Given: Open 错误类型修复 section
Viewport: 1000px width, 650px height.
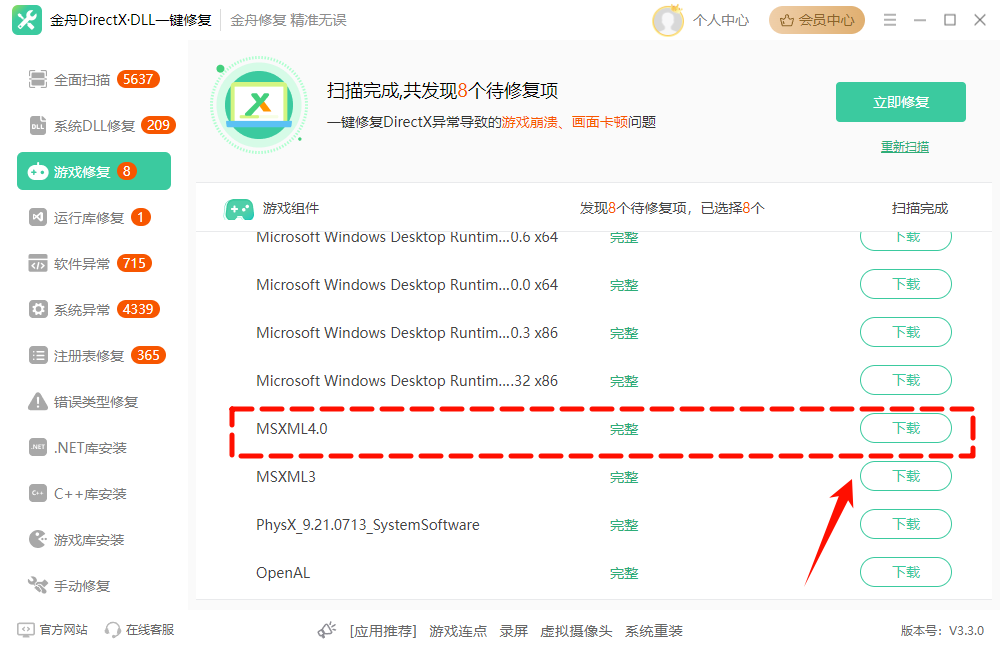Looking at the screenshot, I should [x=94, y=401].
